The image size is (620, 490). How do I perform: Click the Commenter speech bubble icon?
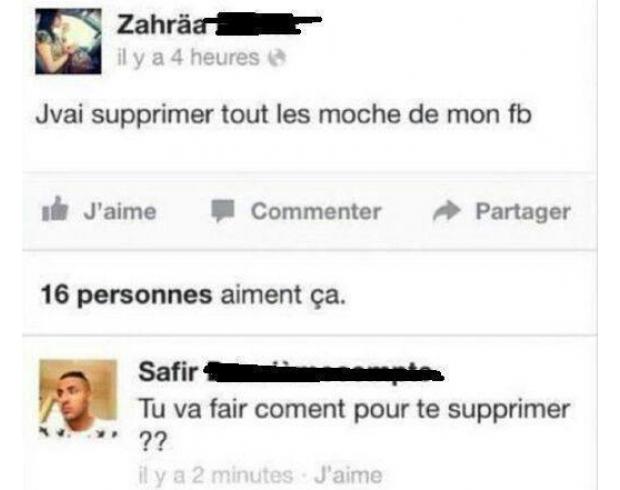point(223,211)
